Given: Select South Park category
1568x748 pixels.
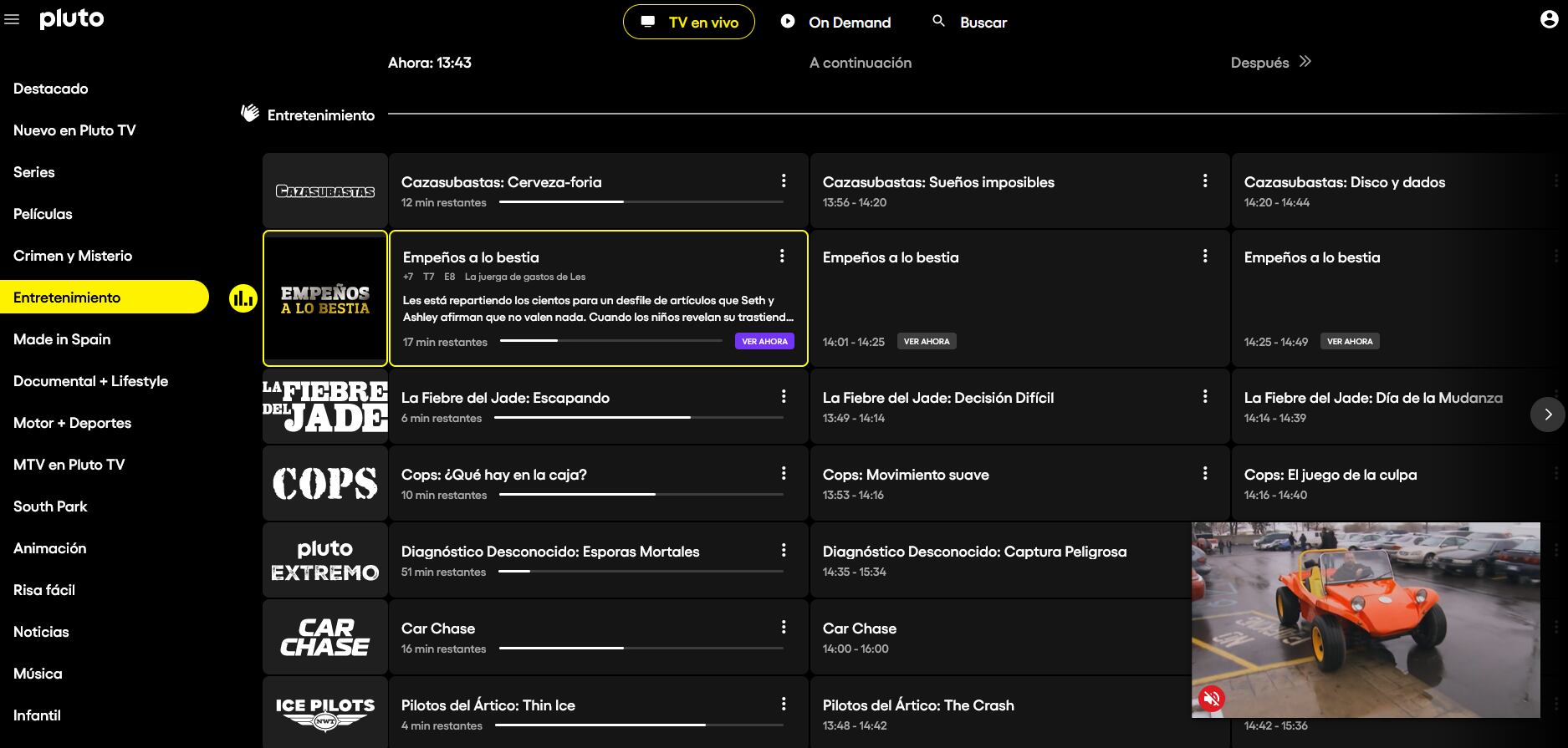Looking at the screenshot, I should [50, 506].
